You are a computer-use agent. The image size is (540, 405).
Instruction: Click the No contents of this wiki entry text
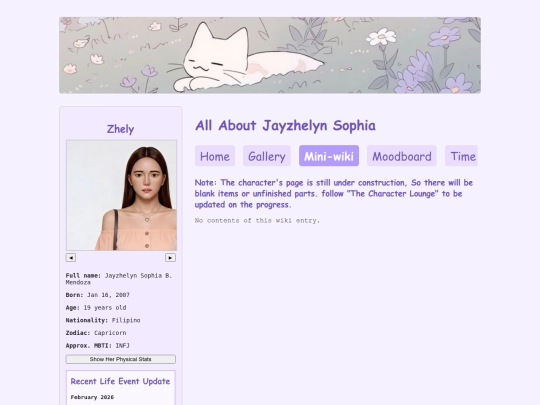tap(257, 220)
